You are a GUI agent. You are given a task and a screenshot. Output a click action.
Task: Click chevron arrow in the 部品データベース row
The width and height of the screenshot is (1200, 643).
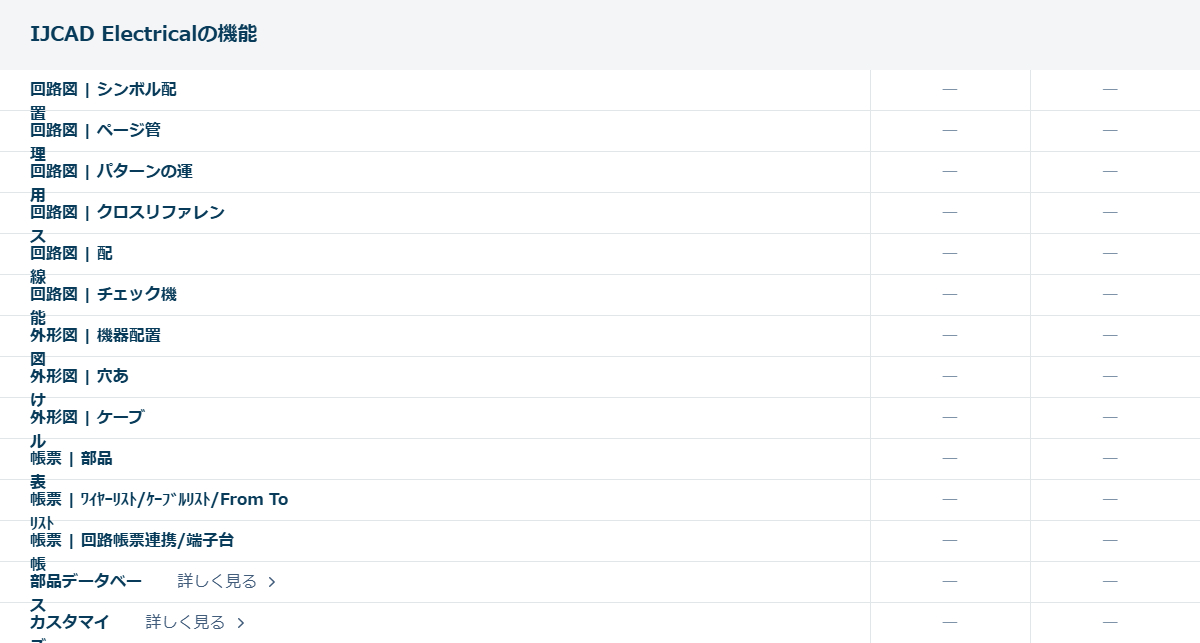click(x=272, y=582)
